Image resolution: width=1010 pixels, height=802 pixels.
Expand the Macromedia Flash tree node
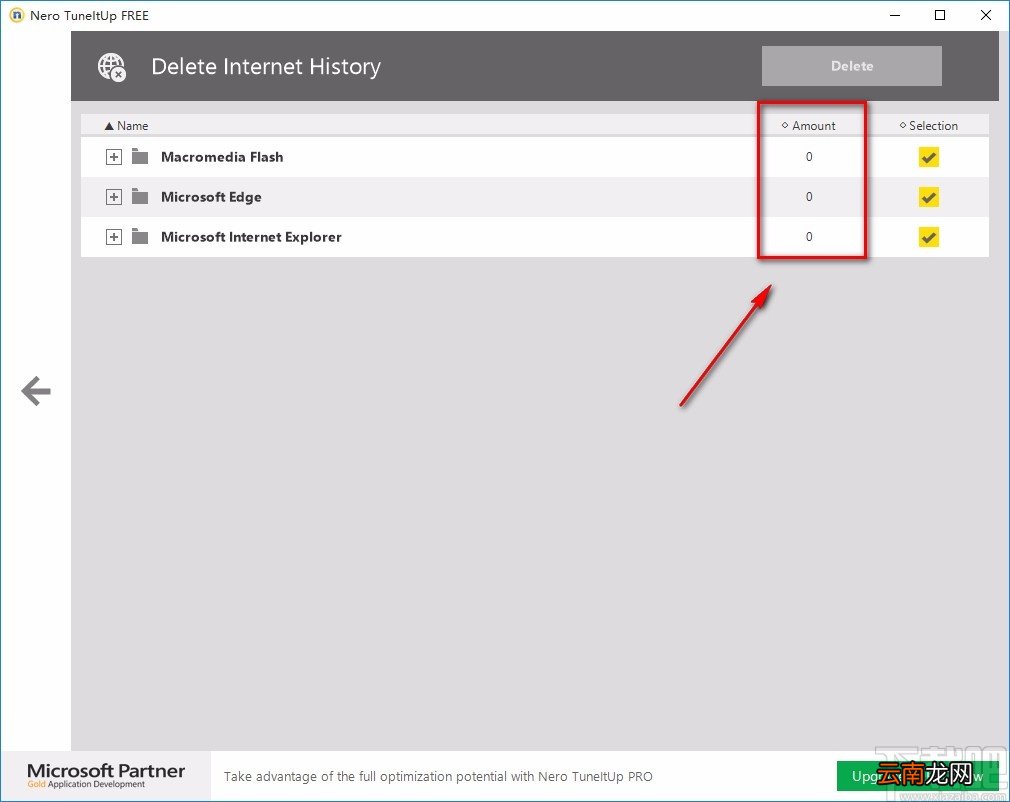113,157
